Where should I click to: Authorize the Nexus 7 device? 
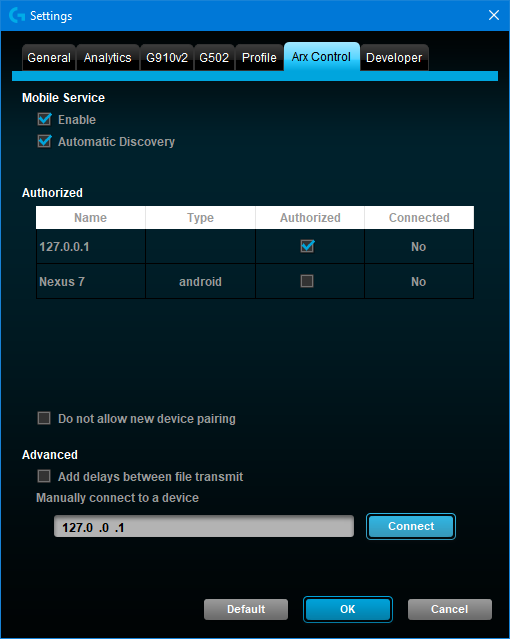[x=307, y=281]
